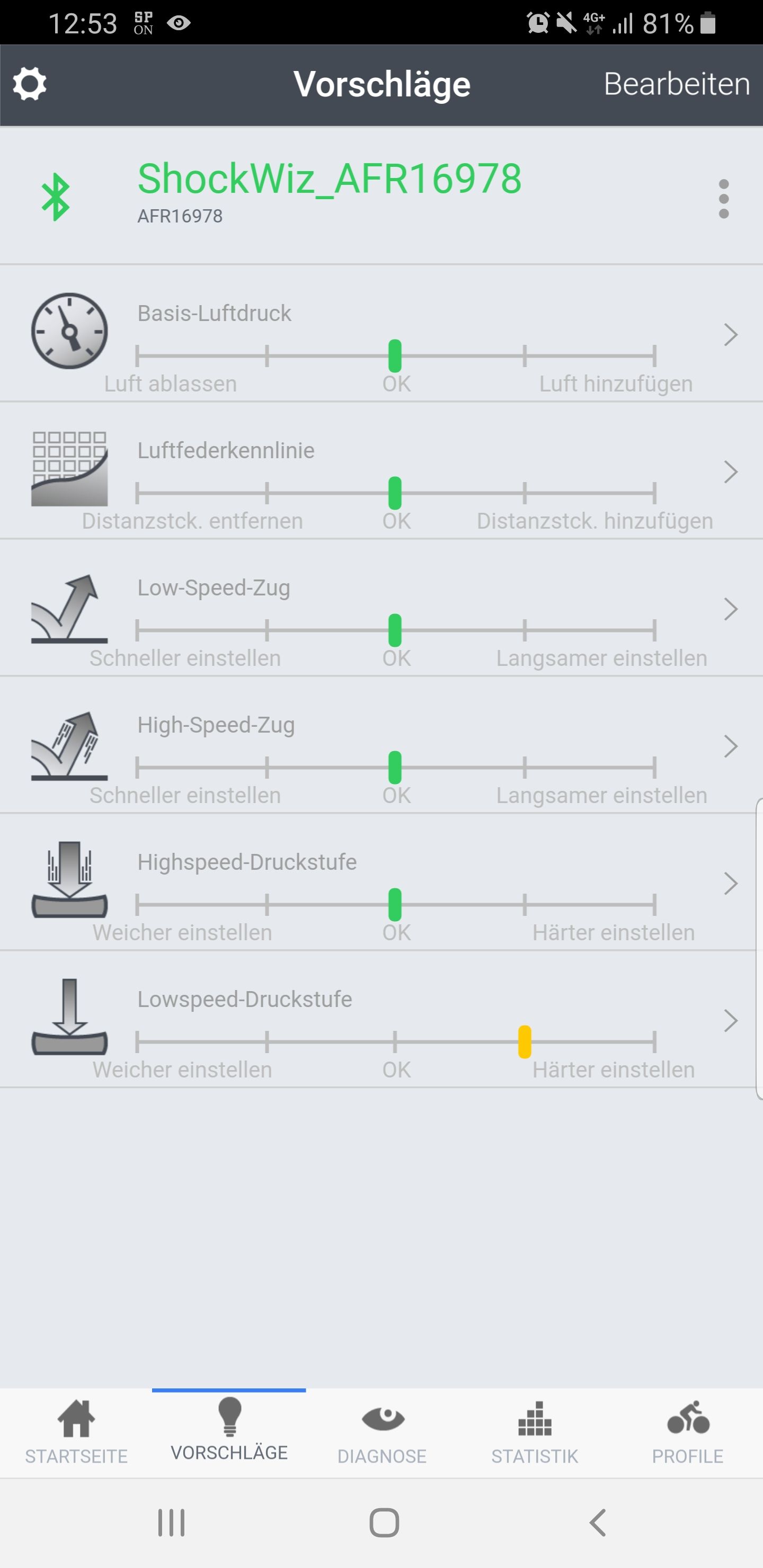Go to the Startseite tab

click(x=76, y=1433)
